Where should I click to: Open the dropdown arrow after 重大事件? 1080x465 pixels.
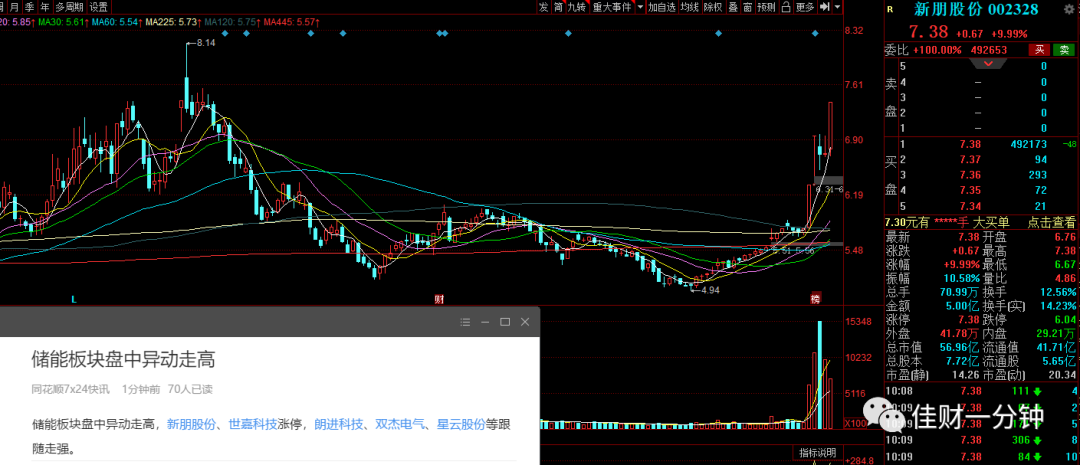641,7
